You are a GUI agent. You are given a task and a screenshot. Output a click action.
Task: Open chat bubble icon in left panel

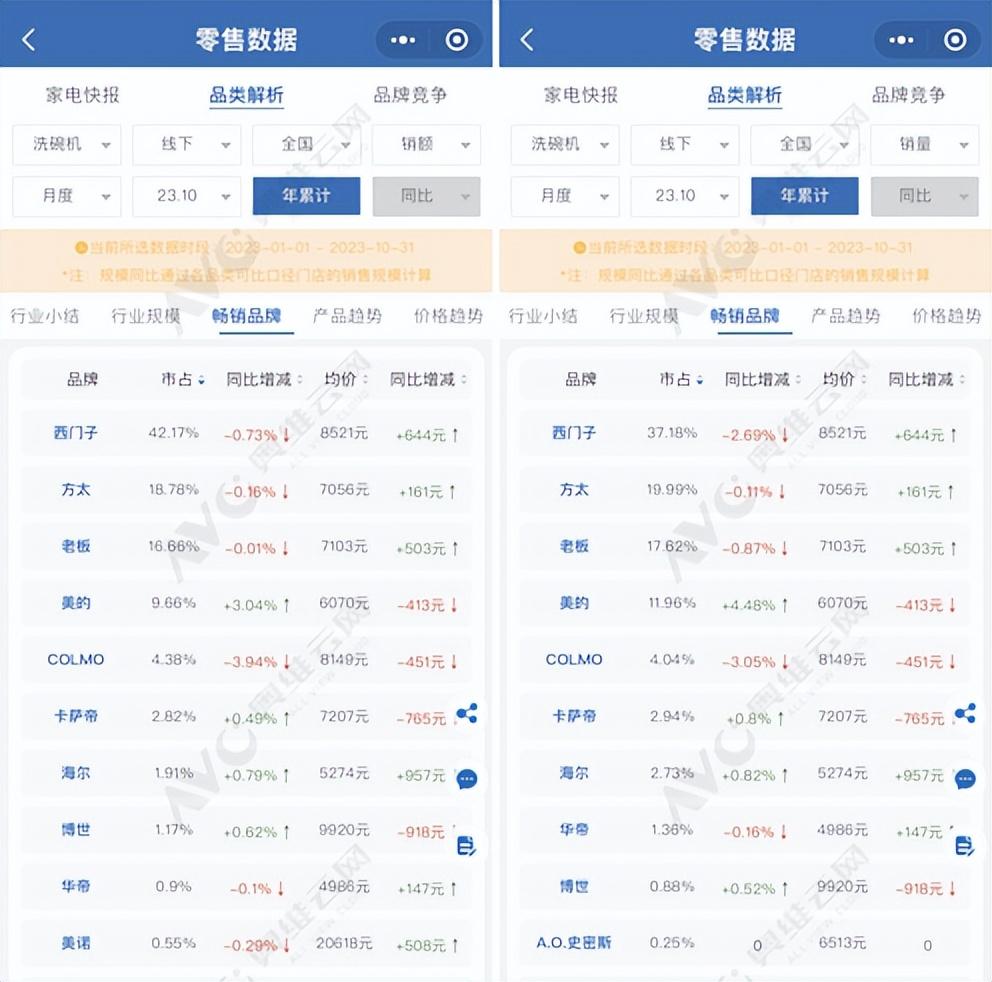[x=467, y=780]
